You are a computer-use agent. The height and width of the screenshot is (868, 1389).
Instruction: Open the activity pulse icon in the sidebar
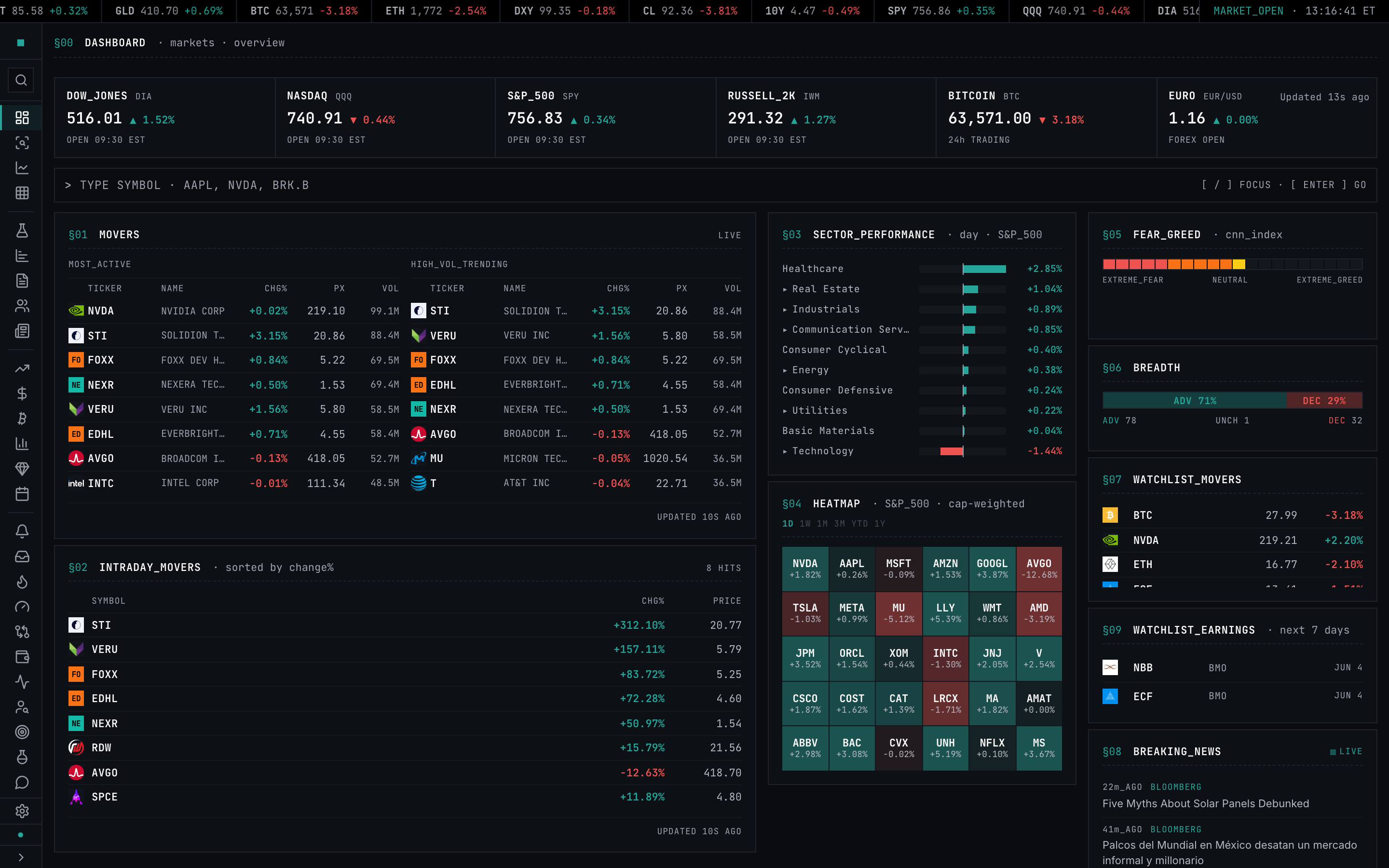point(22,682)
